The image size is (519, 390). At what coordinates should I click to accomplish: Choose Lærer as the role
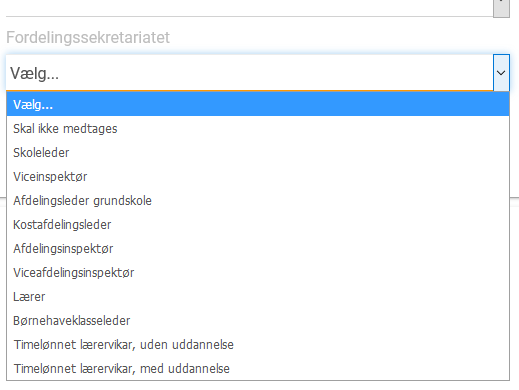point(258,297)
